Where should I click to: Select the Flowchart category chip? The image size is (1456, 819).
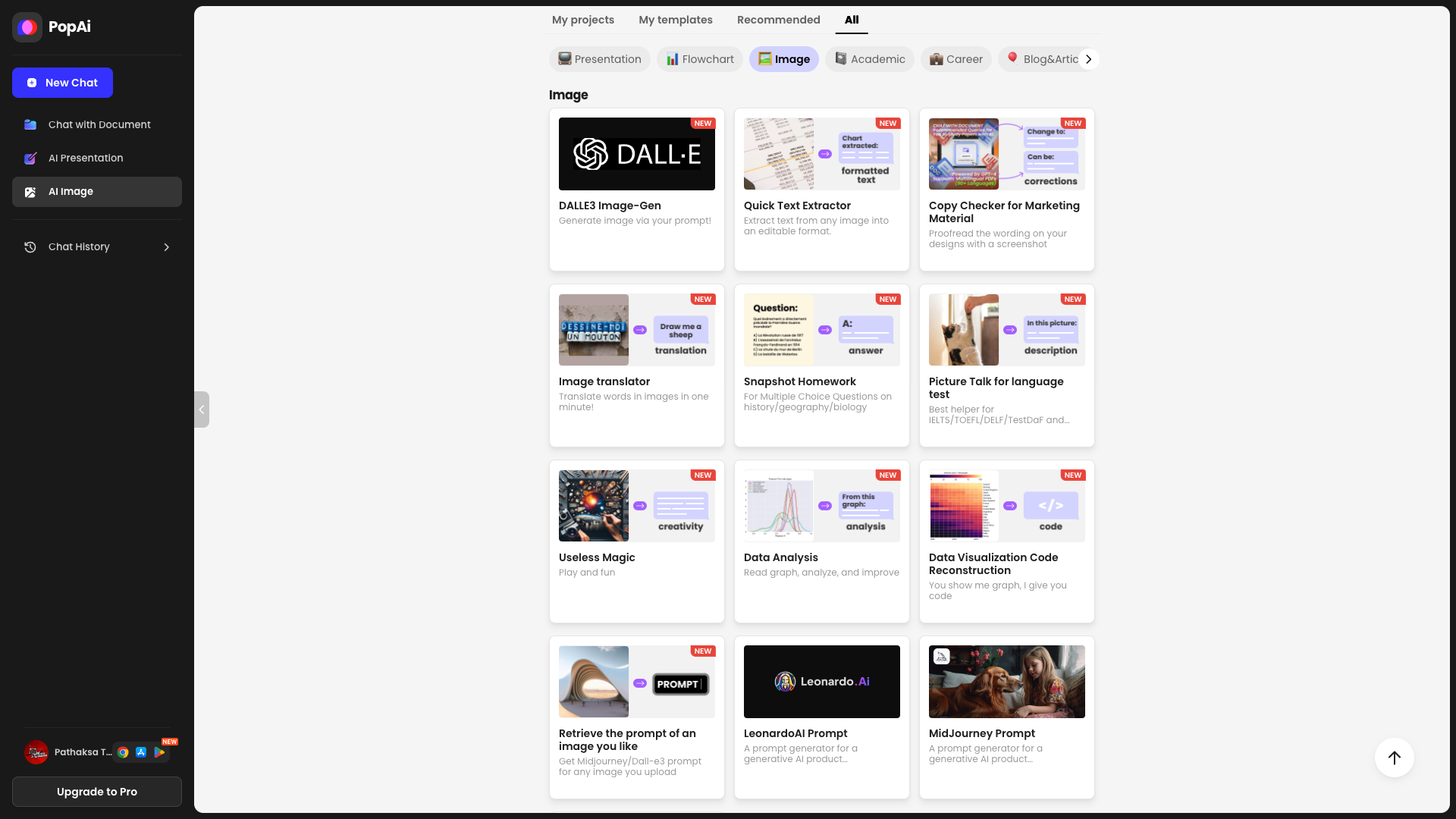point(699,59)
